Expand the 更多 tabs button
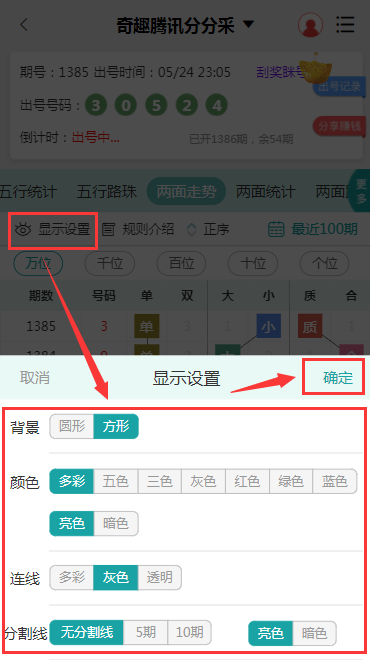The image size is (370, 661). click(360, 191)
